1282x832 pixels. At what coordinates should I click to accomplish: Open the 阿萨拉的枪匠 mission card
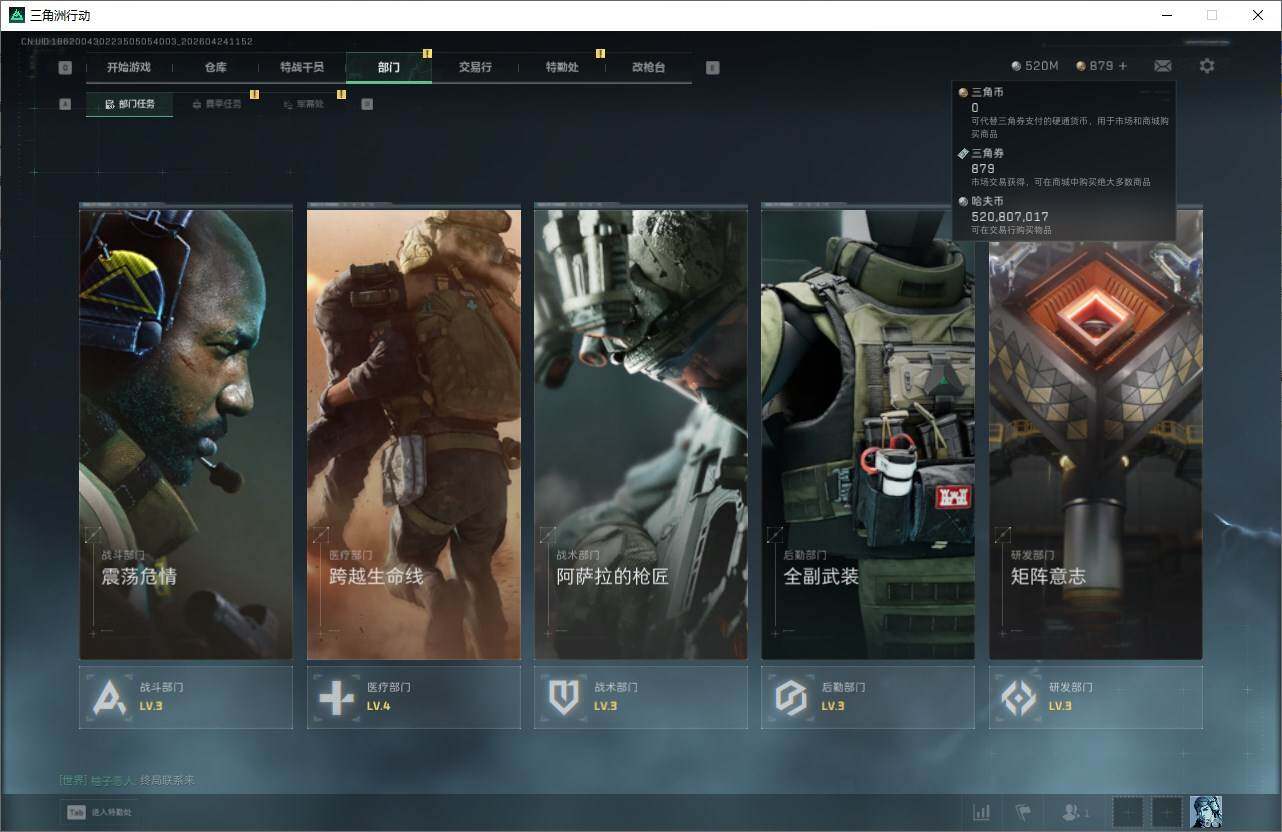point(641,432)
